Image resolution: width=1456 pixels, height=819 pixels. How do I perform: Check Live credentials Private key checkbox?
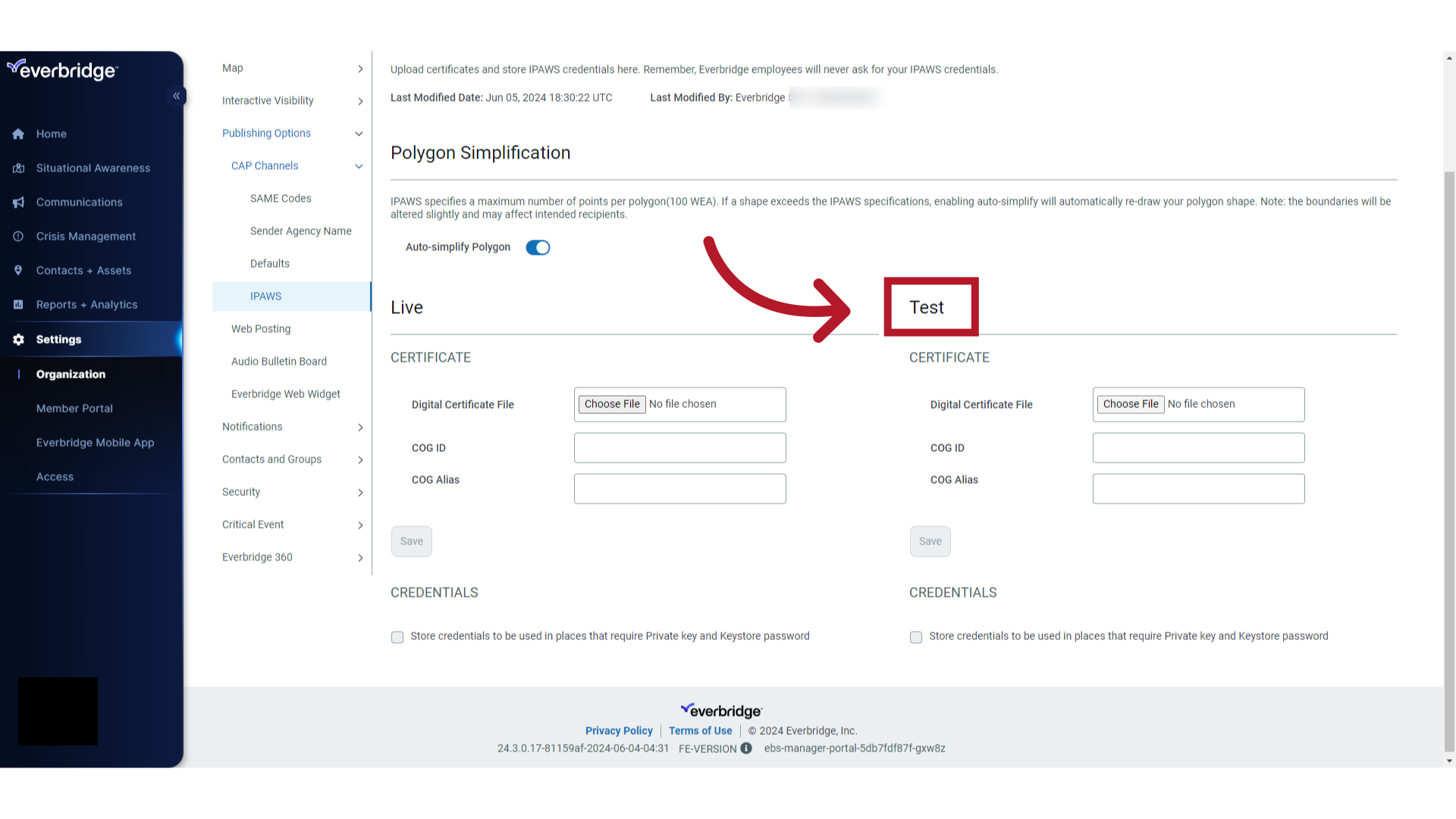point(397,636)
